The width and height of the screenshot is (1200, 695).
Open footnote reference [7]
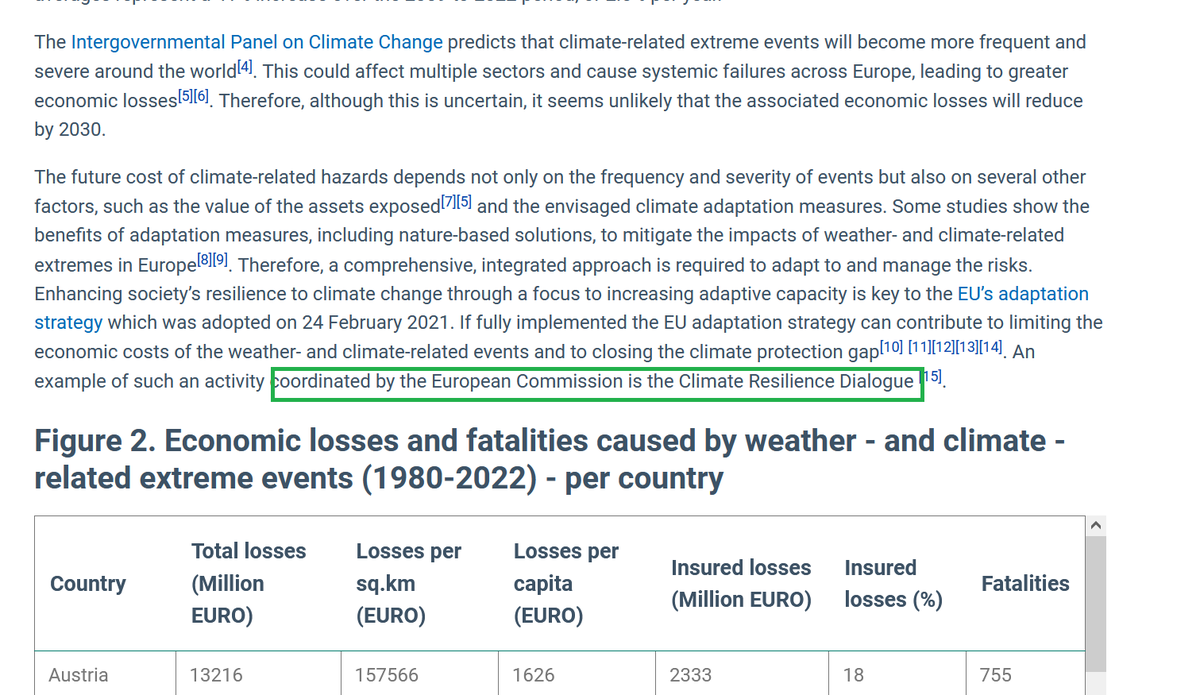(x=449, y=203)
